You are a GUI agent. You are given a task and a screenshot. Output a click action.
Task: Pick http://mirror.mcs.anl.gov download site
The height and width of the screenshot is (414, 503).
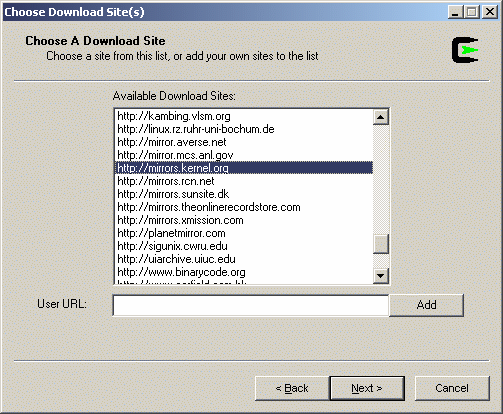[244, 155]
